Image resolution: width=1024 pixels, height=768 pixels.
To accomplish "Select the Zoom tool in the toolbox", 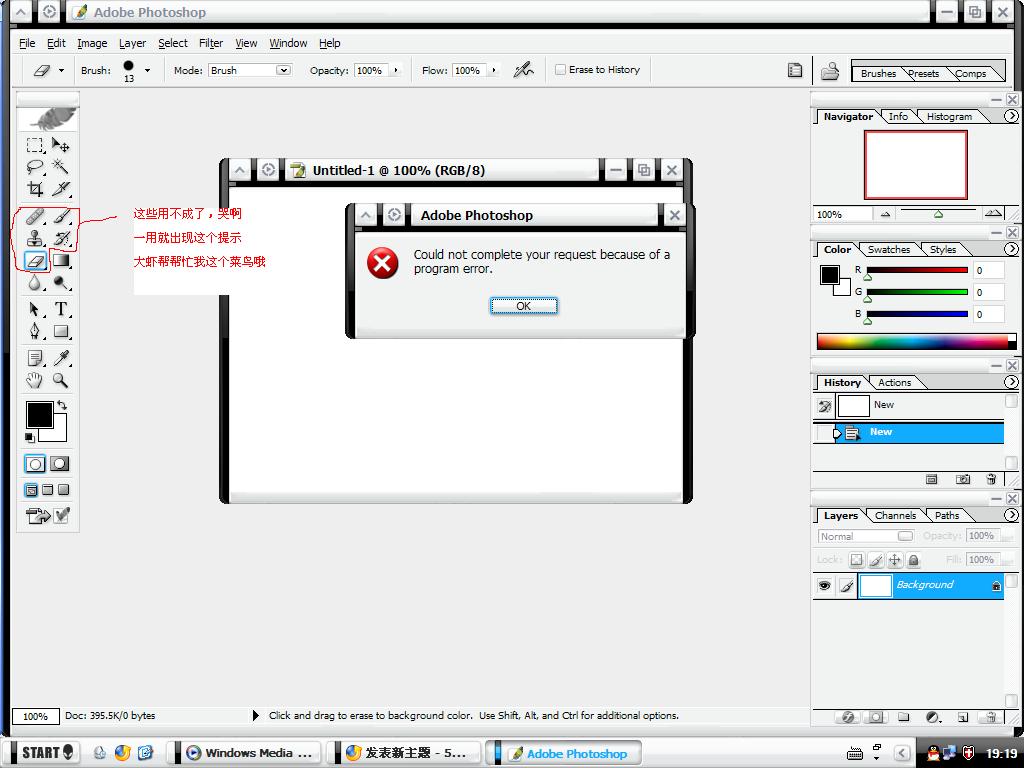I will pyautogui.click(x=61, y=380).
